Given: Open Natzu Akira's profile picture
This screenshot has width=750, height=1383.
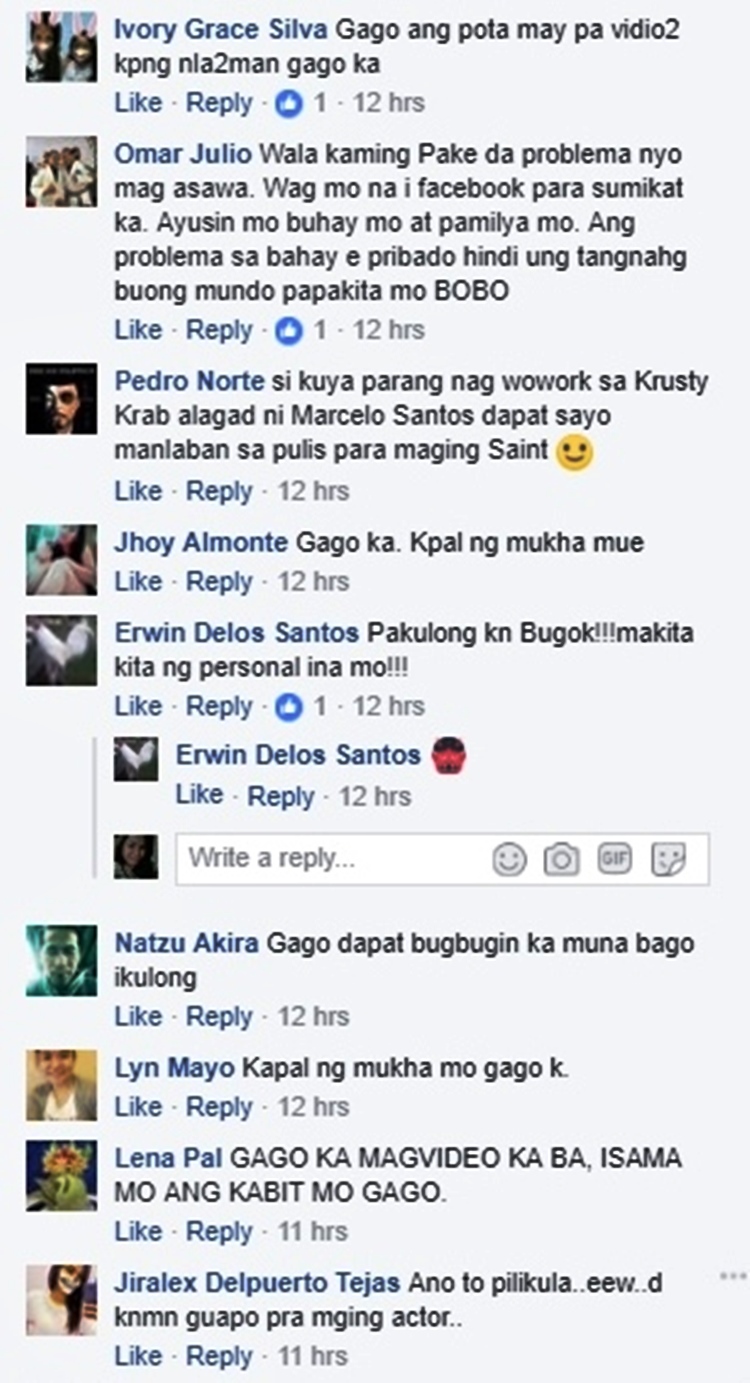Looking at the screenshot, I should tap(61, 960).
